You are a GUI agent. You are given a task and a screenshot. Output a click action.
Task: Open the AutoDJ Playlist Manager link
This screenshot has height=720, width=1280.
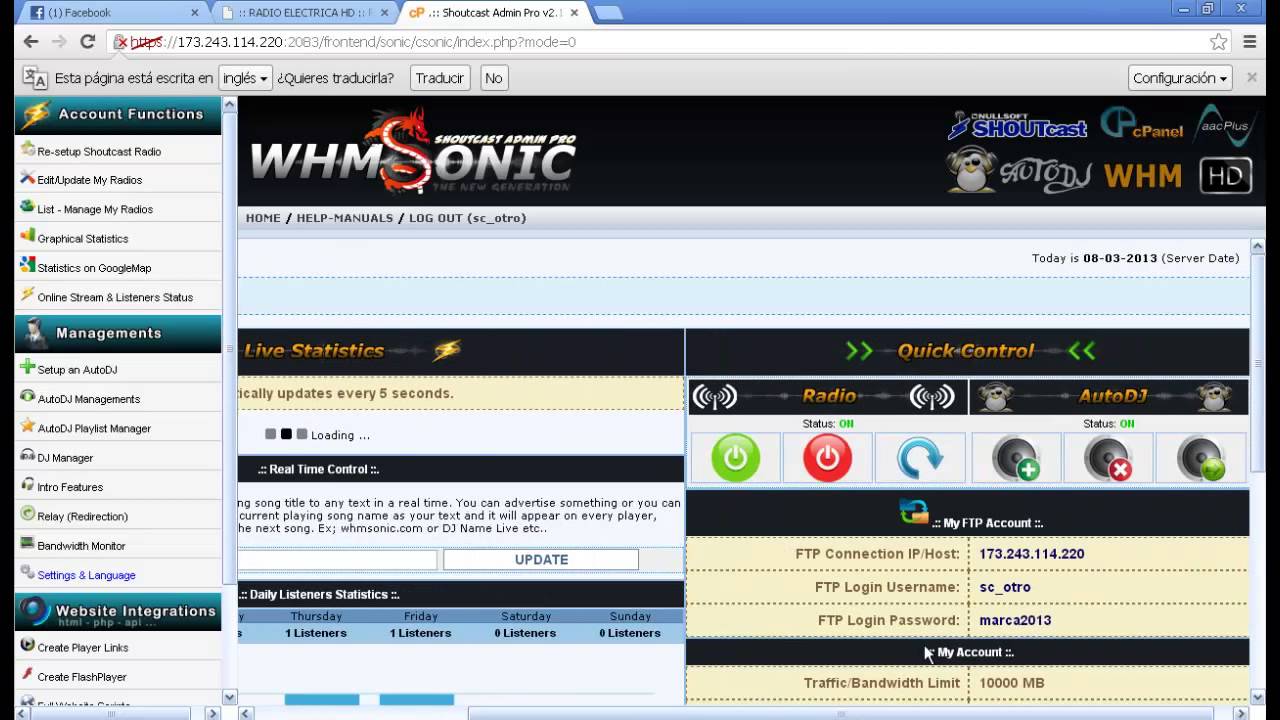point(94,428)
